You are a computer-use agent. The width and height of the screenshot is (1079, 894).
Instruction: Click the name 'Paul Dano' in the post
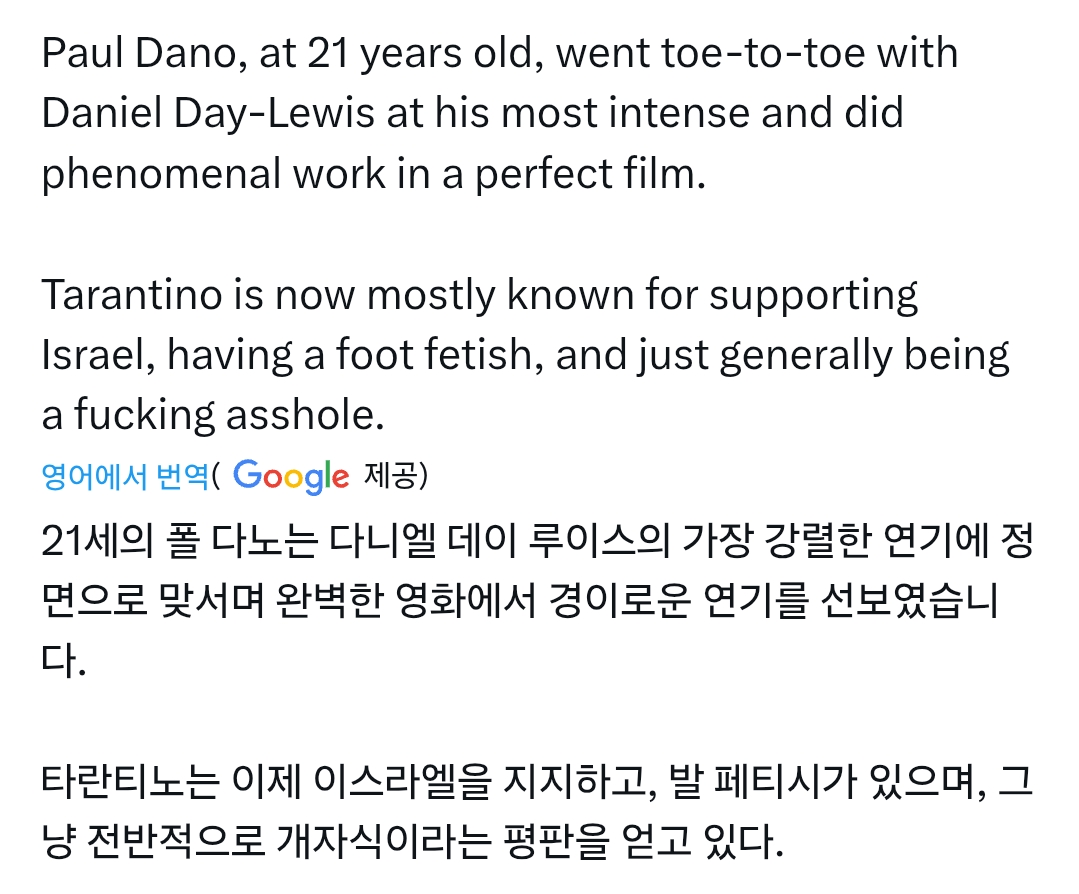(x=139, y=53)
